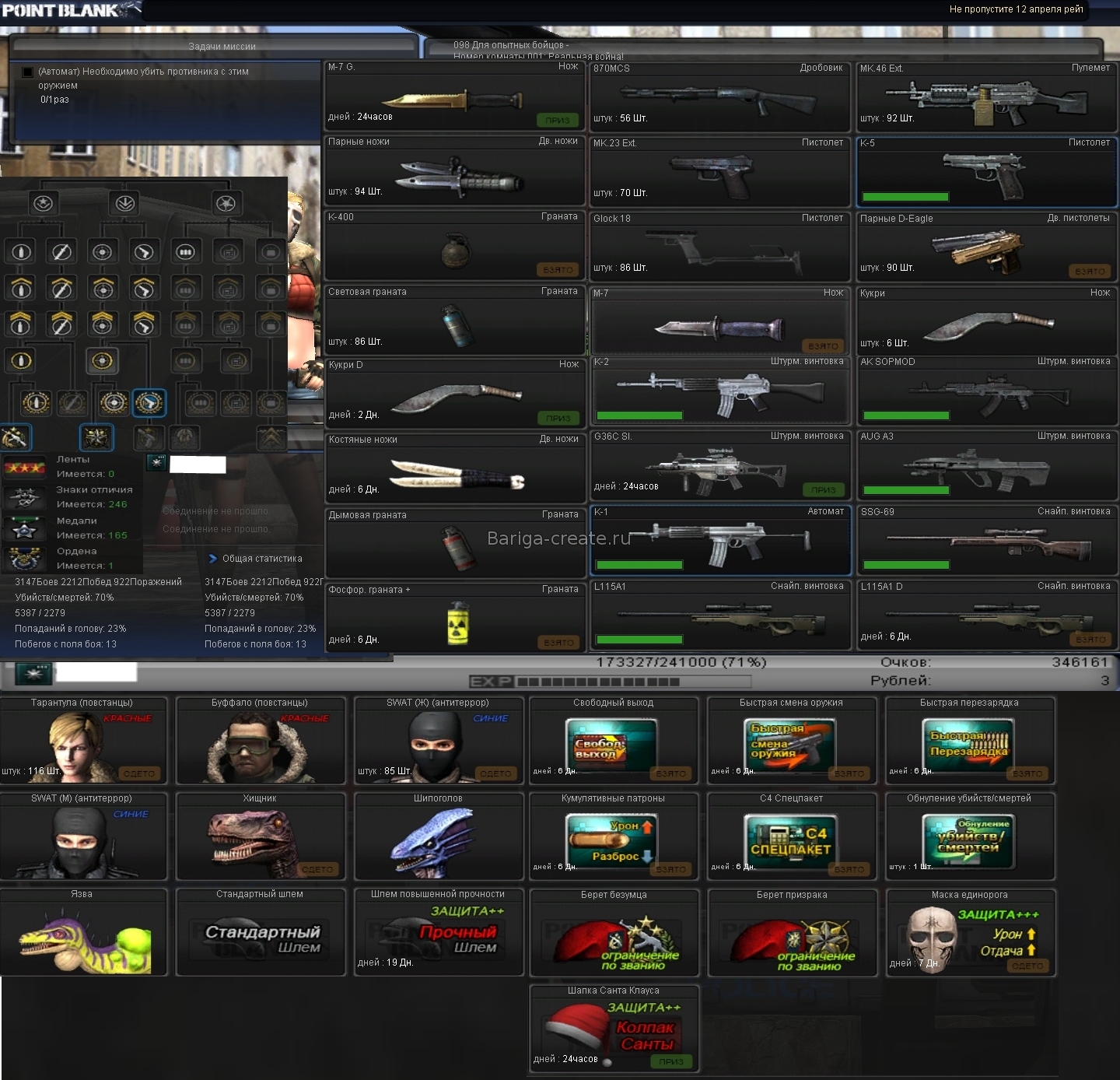This screenshot has width=1120, height=1080.
Task: Pick the Маска единорога skull mask icon
Action: pos(930,939)
